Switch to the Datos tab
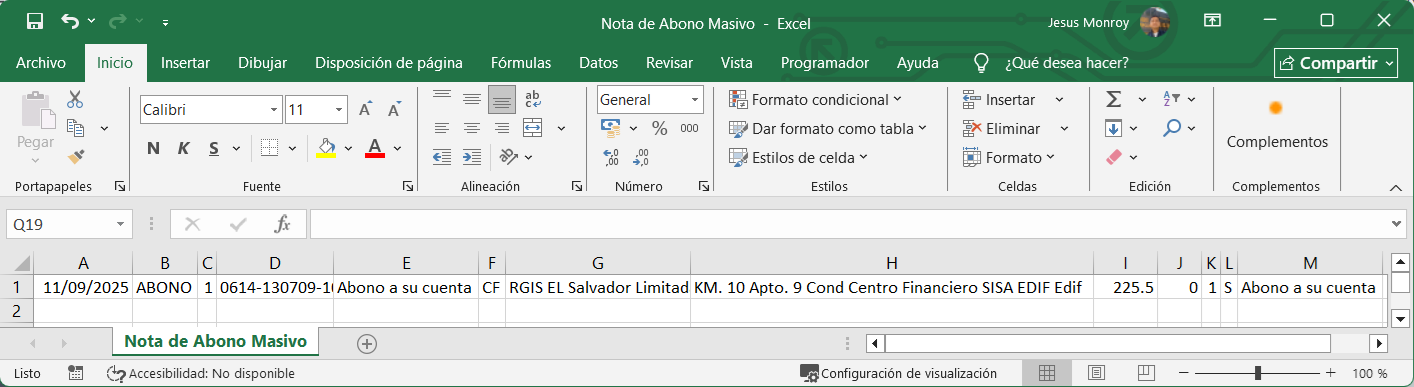 pyautogui.click(x=598, y=63)
